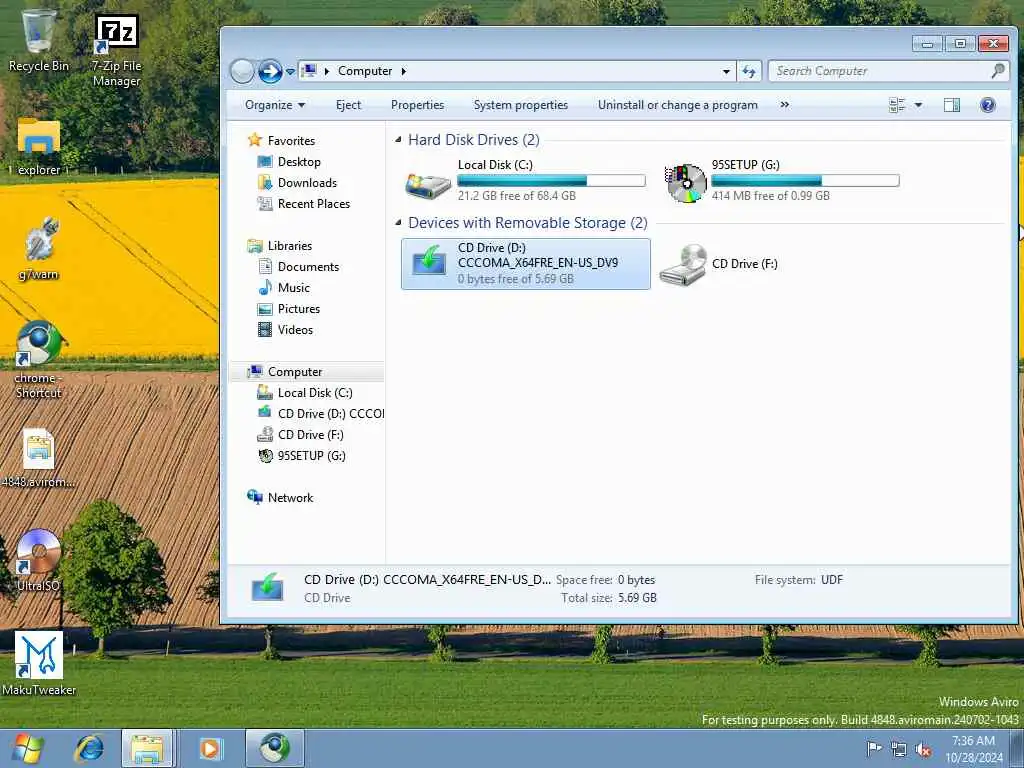Open the Help question mark icon
Screen dimensions: 1024x768
[x=987, y=105]
